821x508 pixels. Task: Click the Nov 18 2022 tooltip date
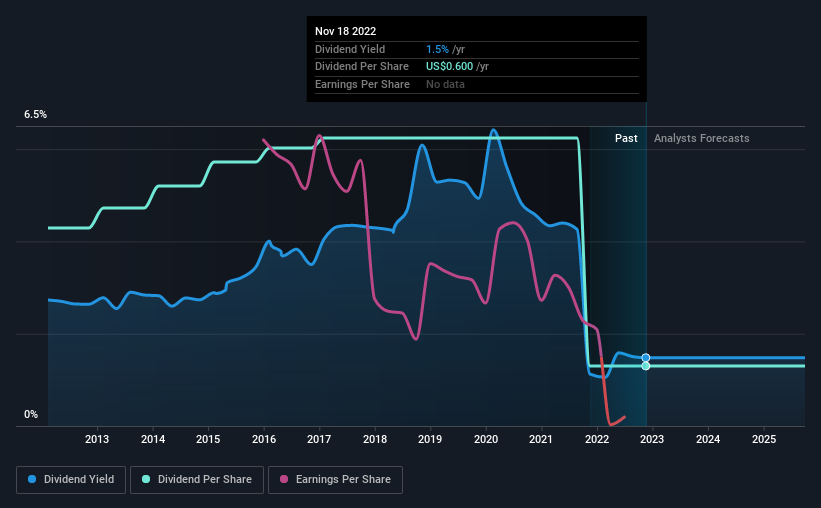pos(346,31)
